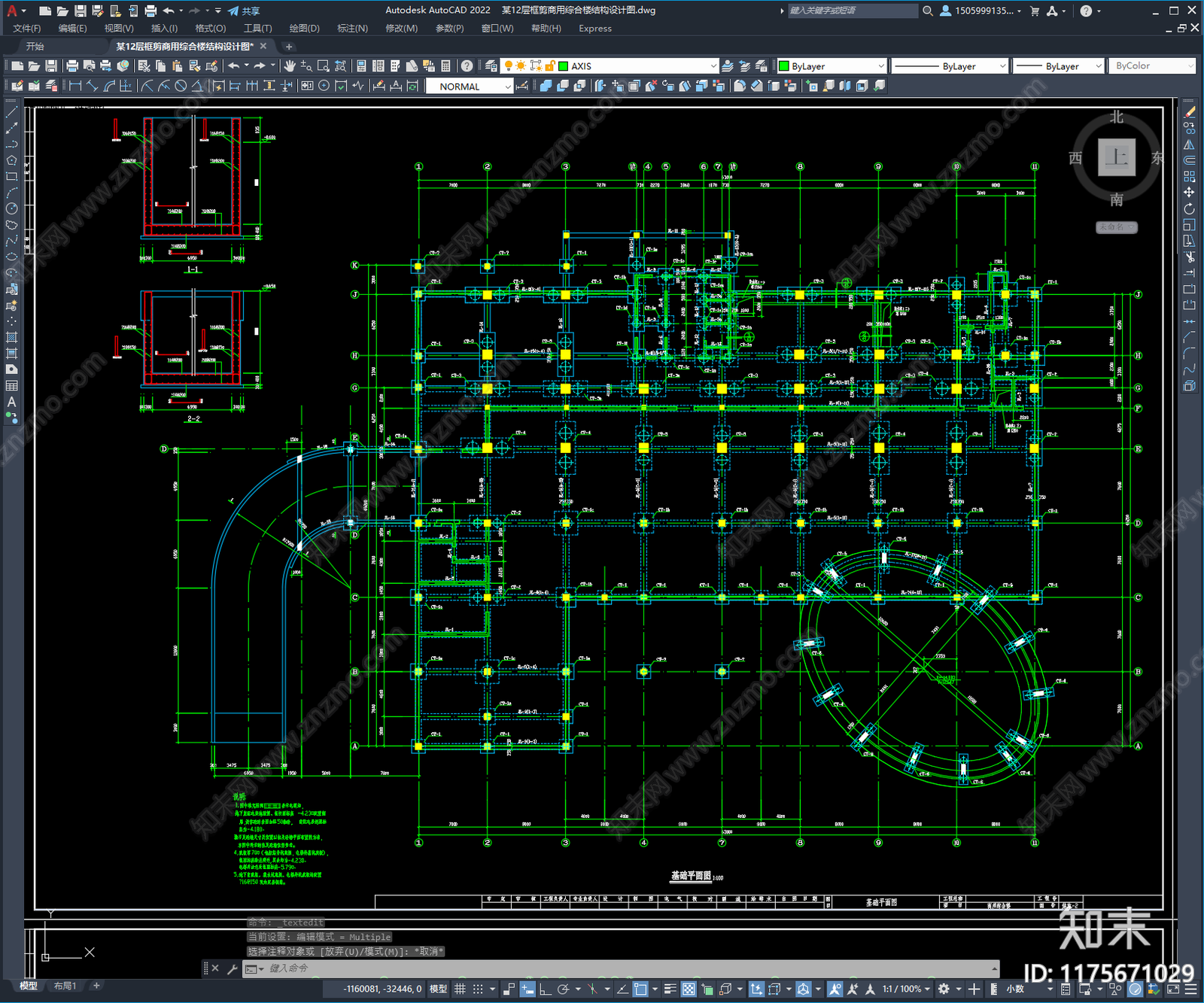Add a new layout with plus button
The height and width of the screenshot is (1003, 1204).
click(96, 986)
